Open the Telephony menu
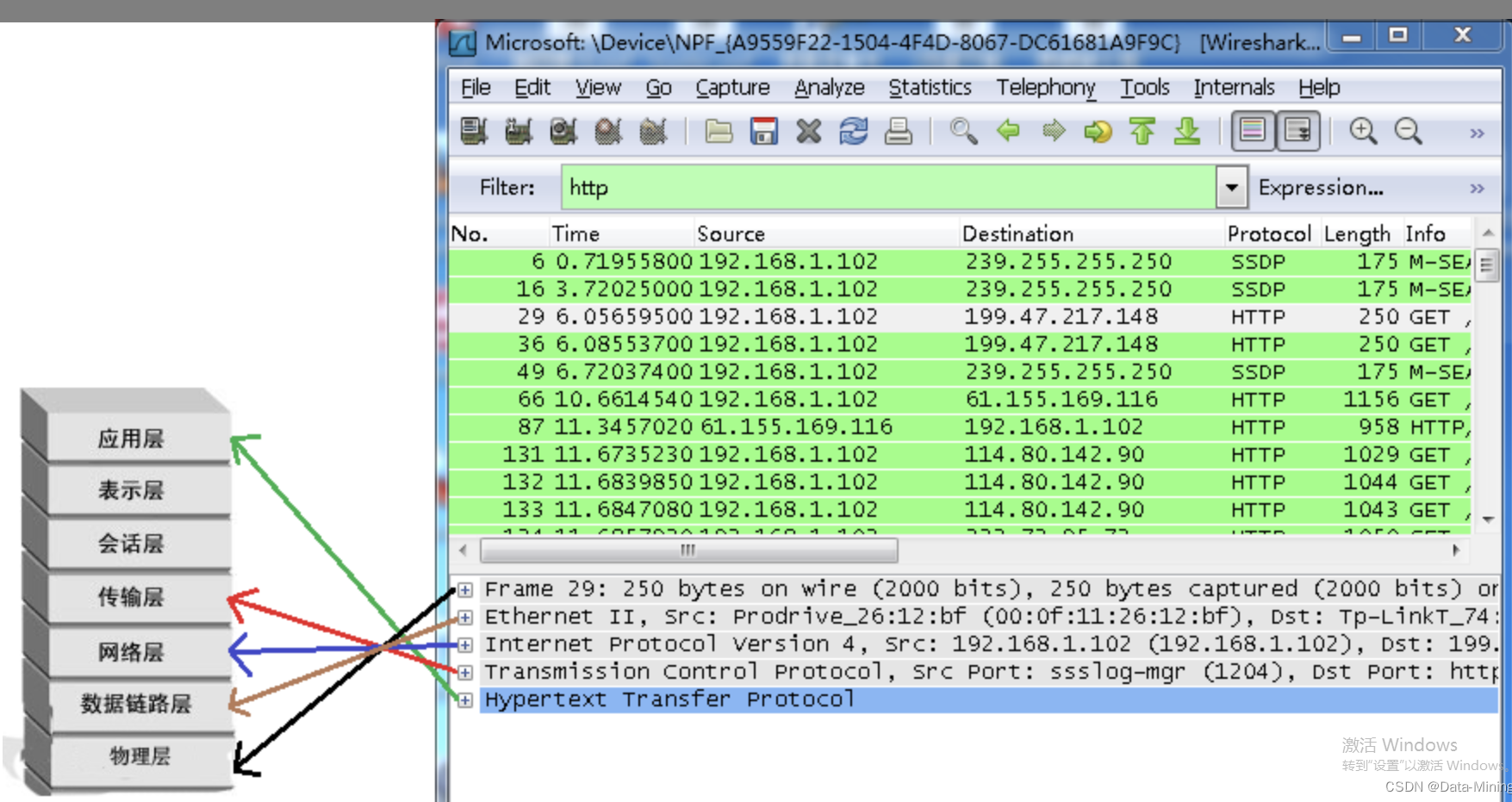 click(x=1045, y=87)
